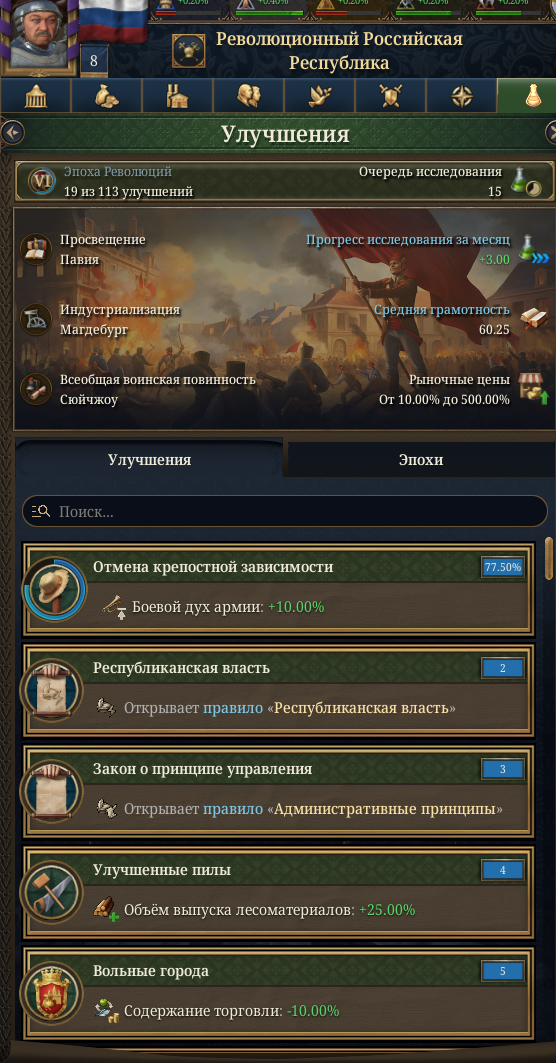Switch to the Эпохи tab

[x=420, y=460]
